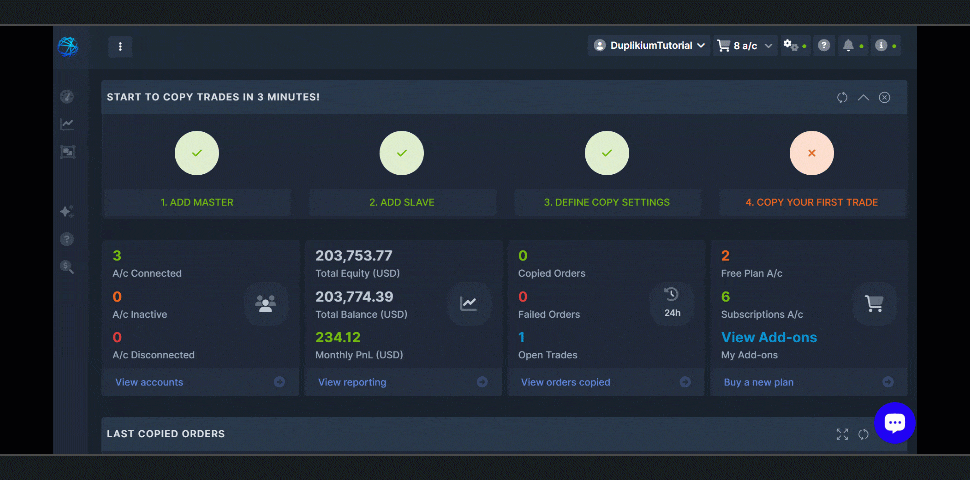
Task: Open the notifications bell icon
Action: tap(849, 46)
